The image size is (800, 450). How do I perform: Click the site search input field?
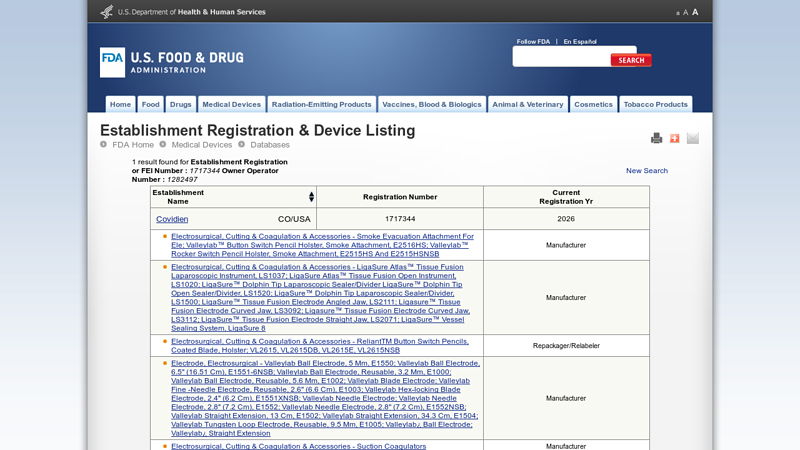coord(562,57)
